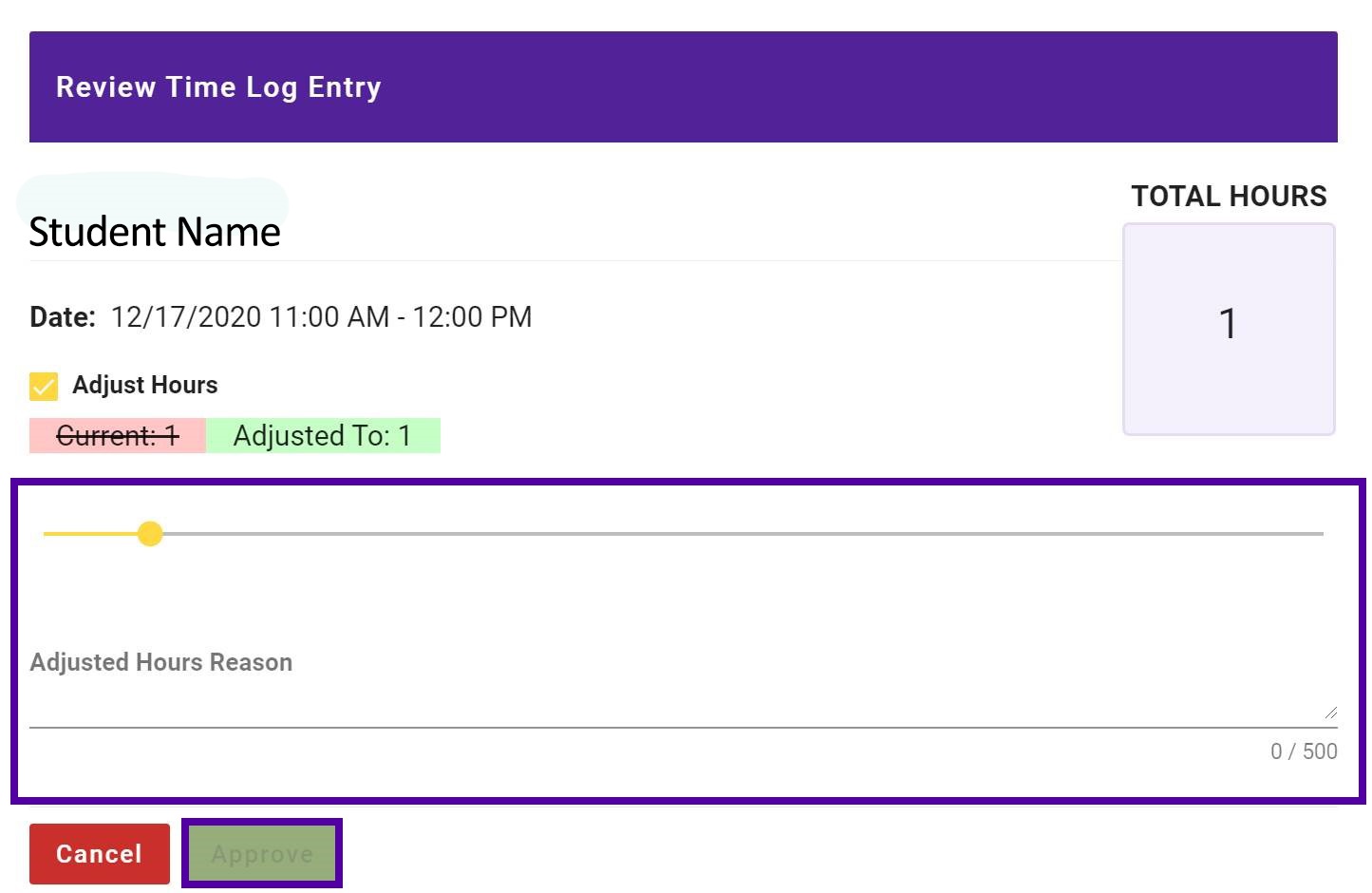
Task: Click the textarea resize grip icon
Action: coord(1330,712)
